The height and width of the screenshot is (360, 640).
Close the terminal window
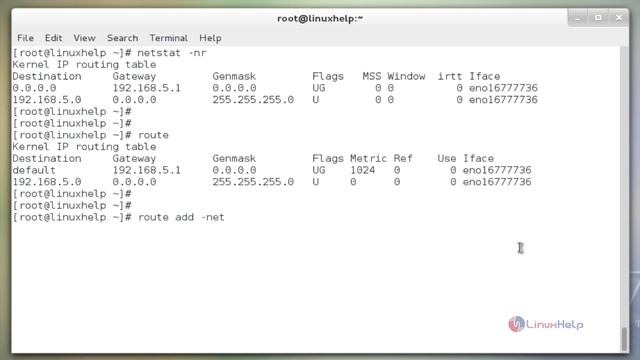click(619, 18)
